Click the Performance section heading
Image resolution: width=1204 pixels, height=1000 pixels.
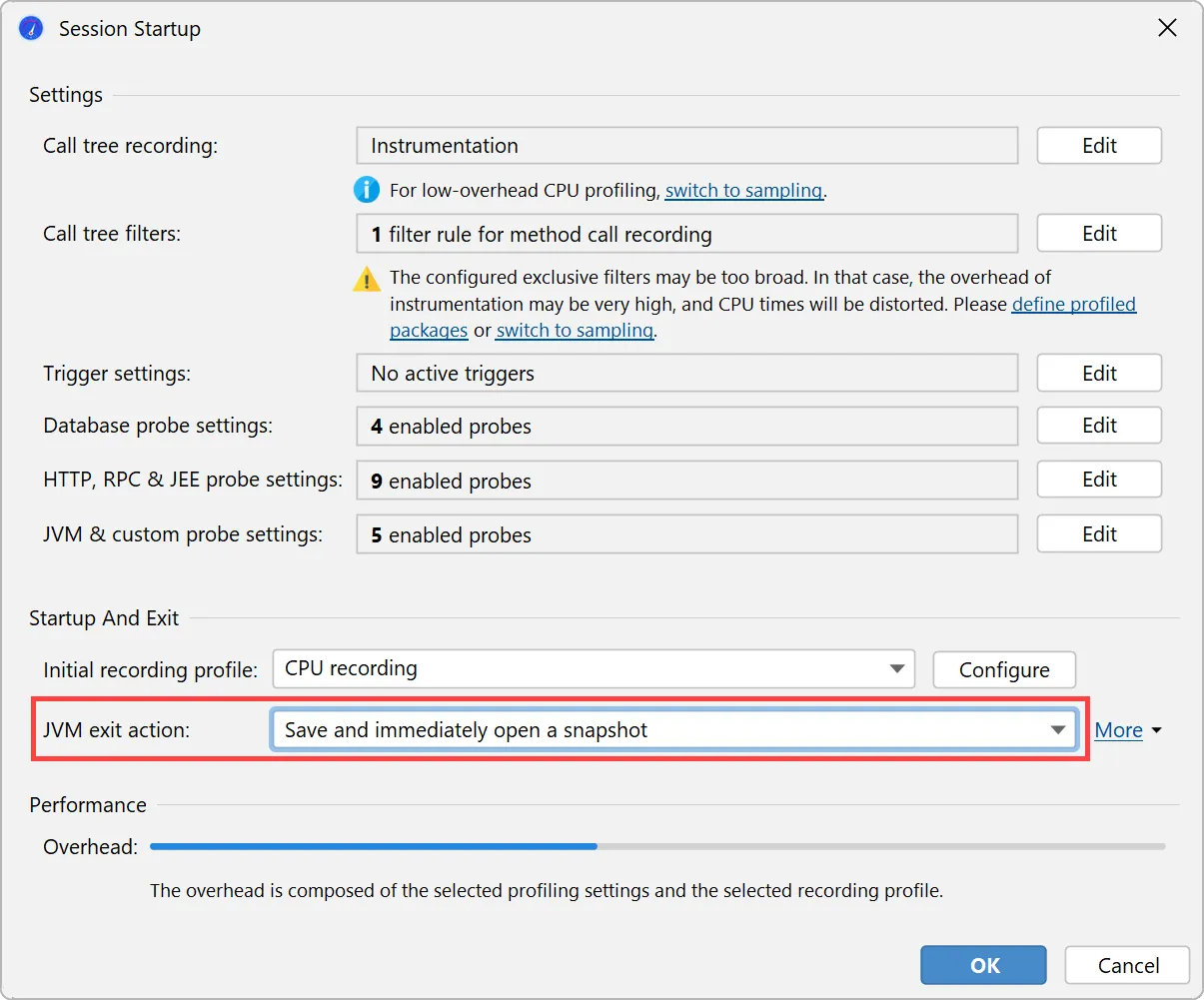pyautogui.click(x=88, y=805)
